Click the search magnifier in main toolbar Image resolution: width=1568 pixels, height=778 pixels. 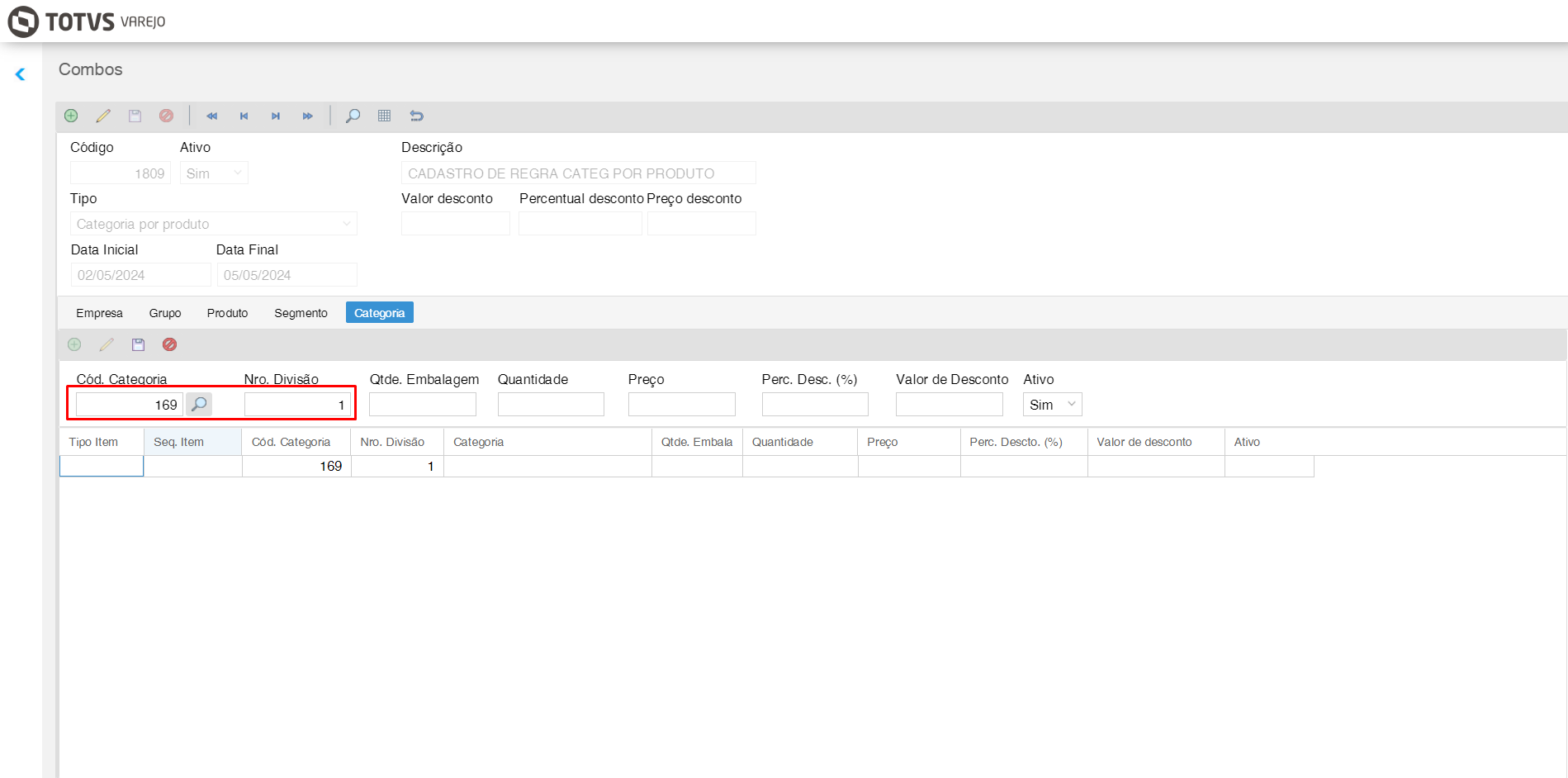click(353, 116)
